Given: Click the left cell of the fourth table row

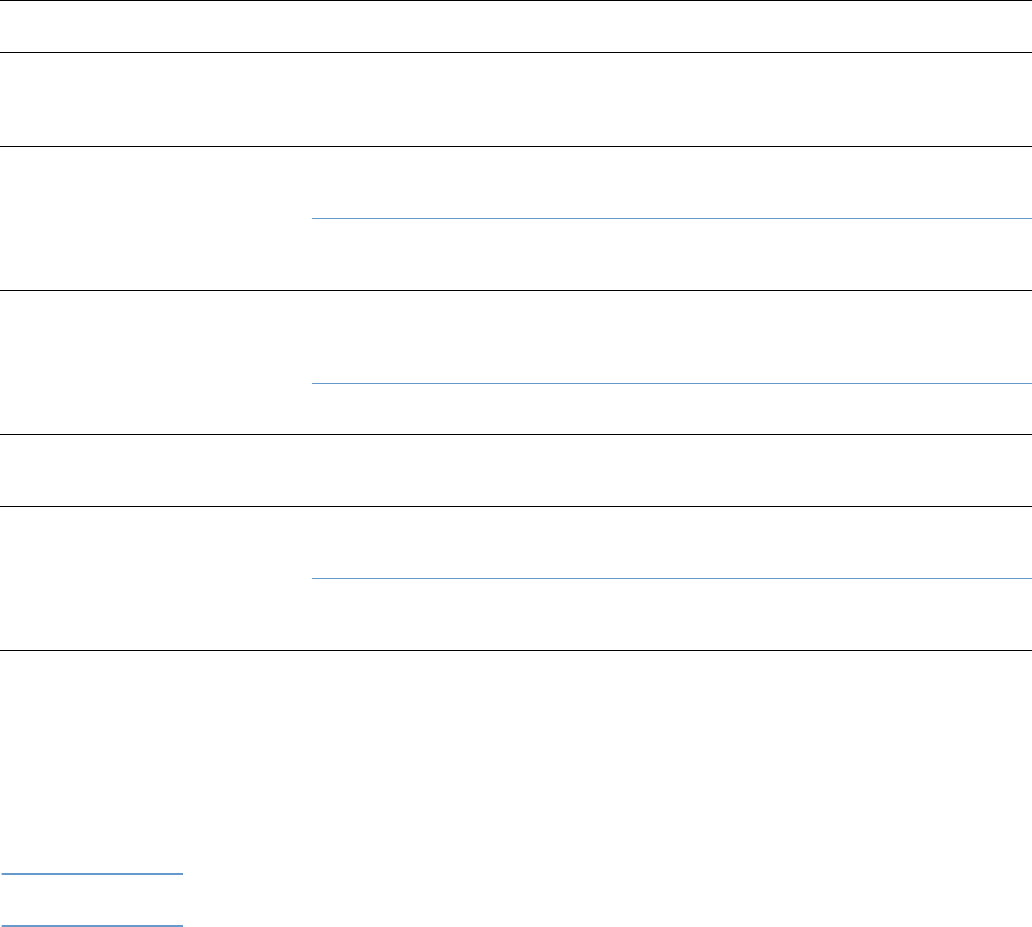Looking at the screenshot, I should click(155, 362).
